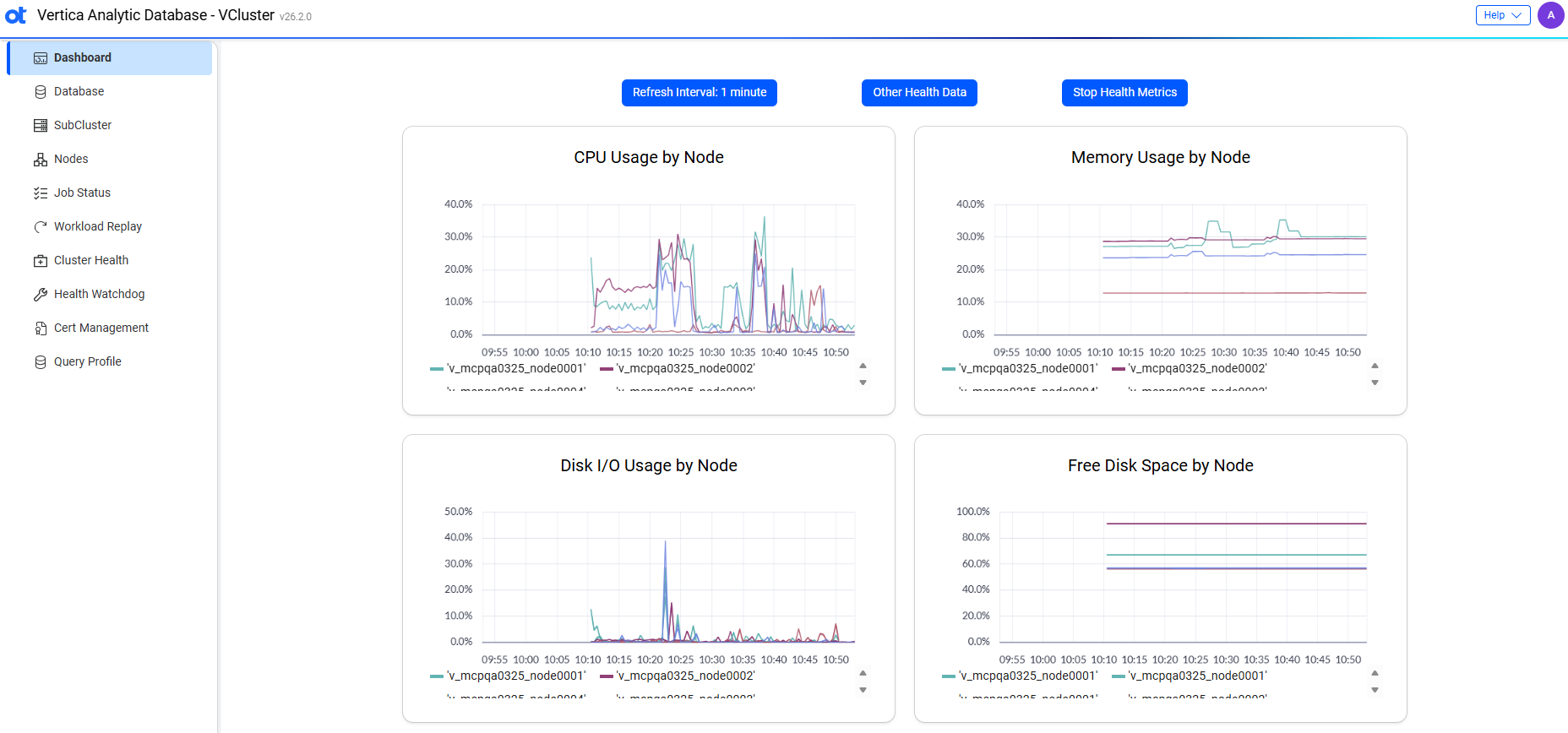
Task: Click the 100.0% axis label in Free Disk Space
Action: tap(972, 512)
